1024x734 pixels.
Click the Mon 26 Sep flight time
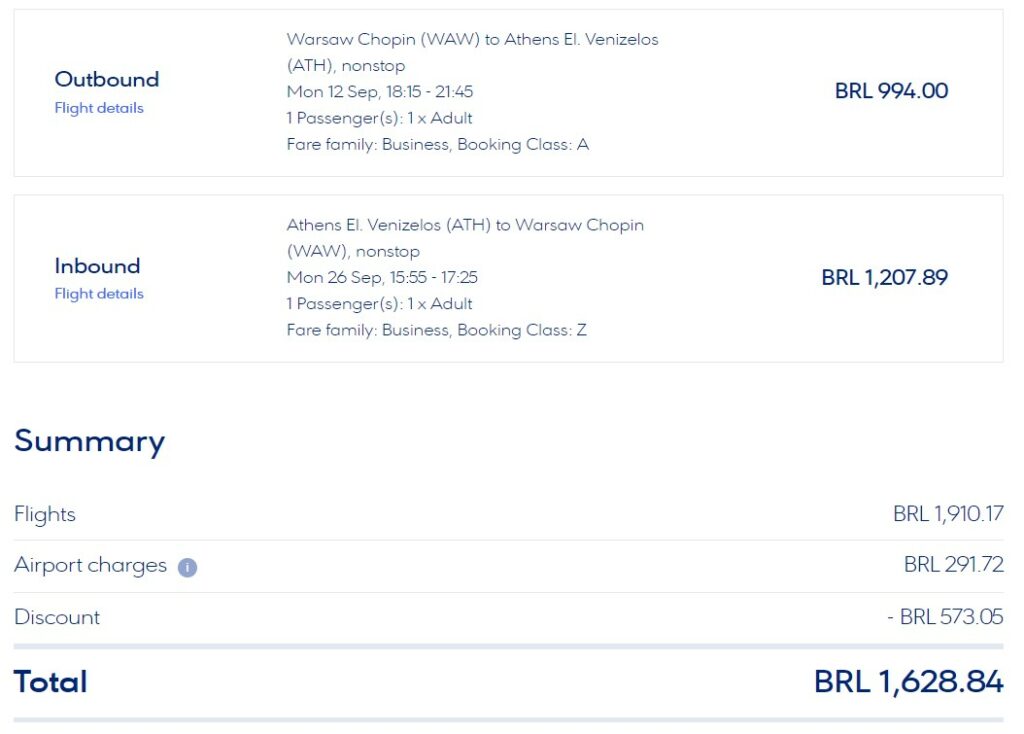coord(382,278)
